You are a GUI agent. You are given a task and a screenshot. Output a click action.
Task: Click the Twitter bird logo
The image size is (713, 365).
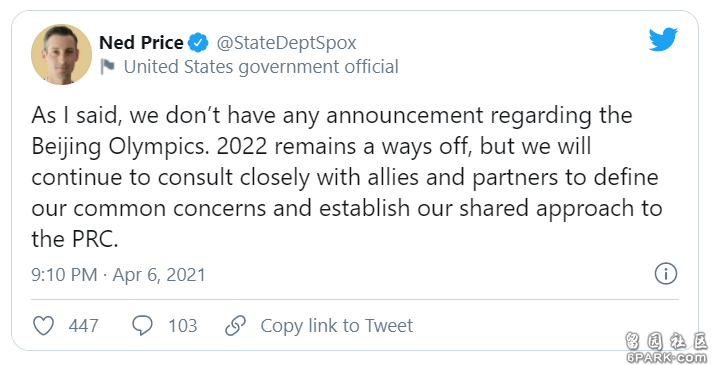click(663, 39)
